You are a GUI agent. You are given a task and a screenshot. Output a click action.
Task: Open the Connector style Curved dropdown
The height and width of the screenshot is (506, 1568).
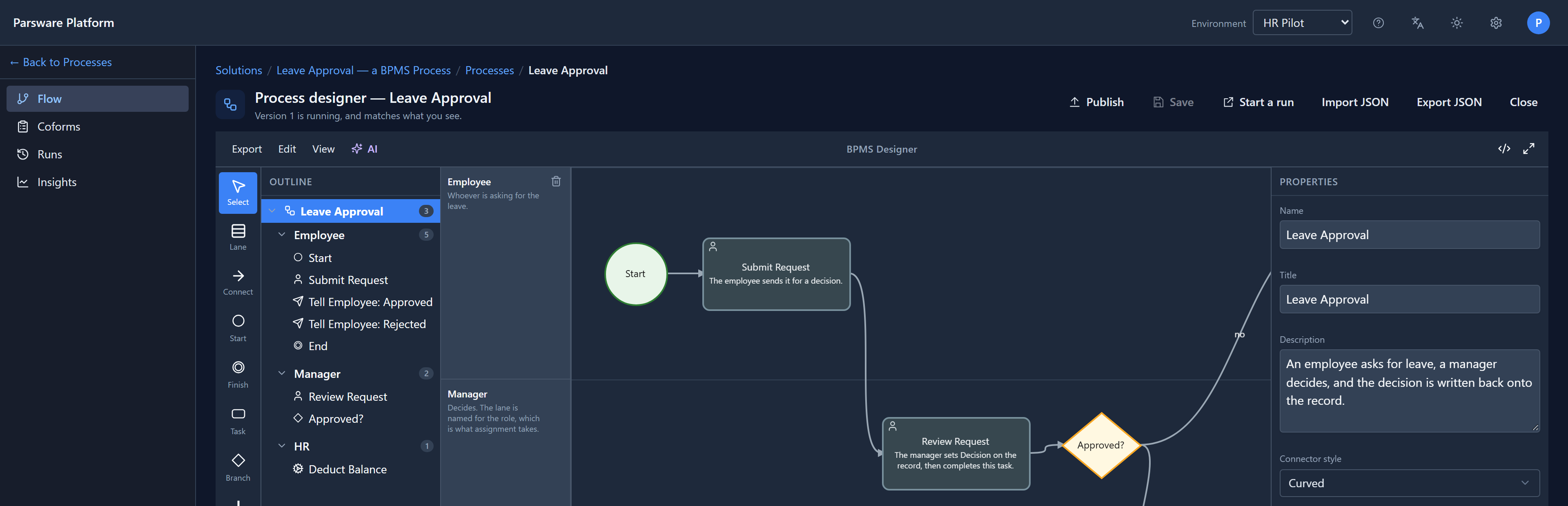(x=1409, y=483)
